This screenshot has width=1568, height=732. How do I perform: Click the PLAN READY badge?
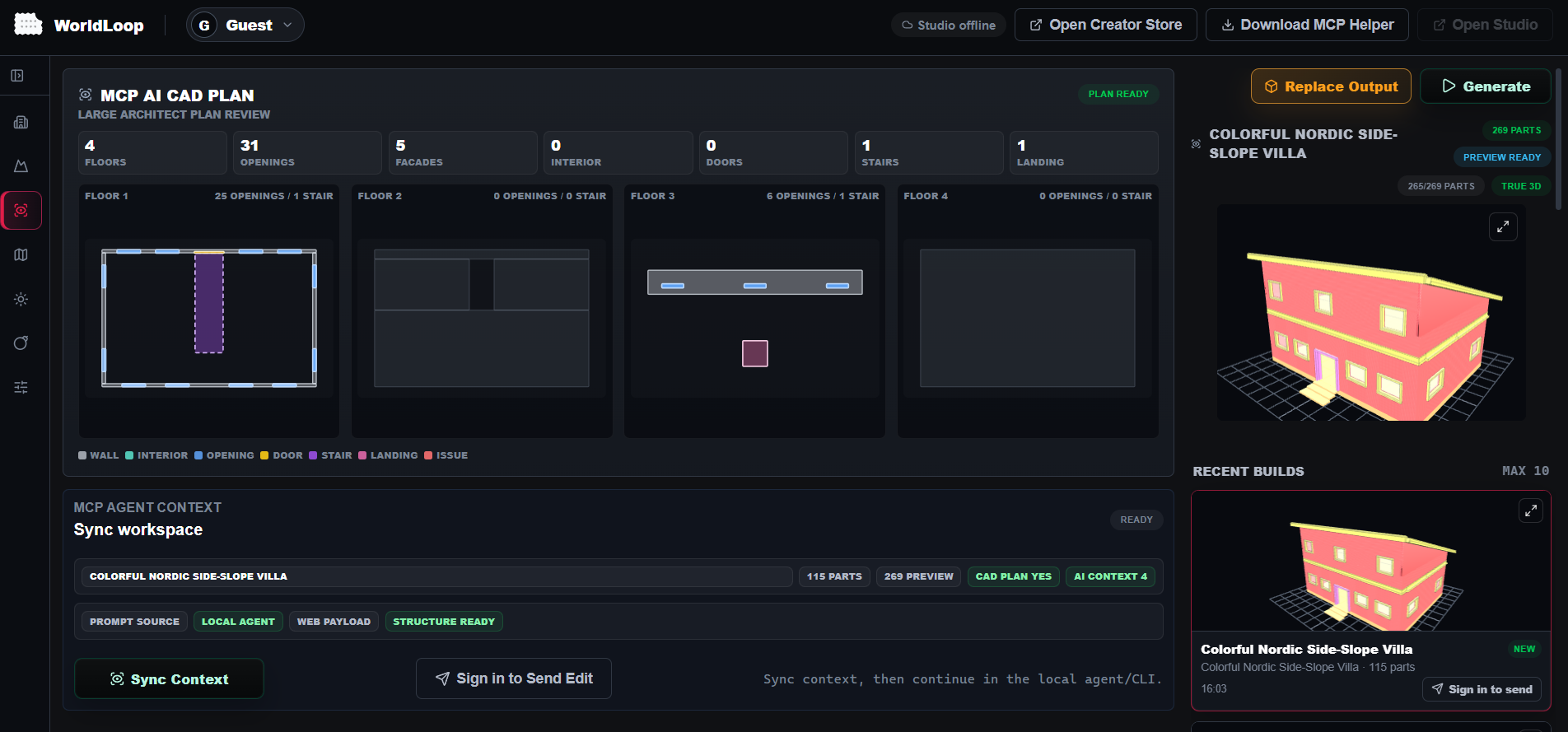pyautogui.click(x=1118, y=94)
